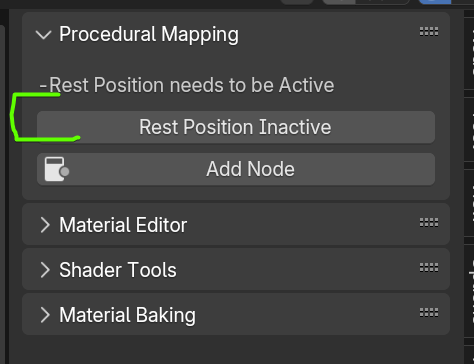
Task: Click the Rest Position needs to be Active label
Action: (187, 85)
